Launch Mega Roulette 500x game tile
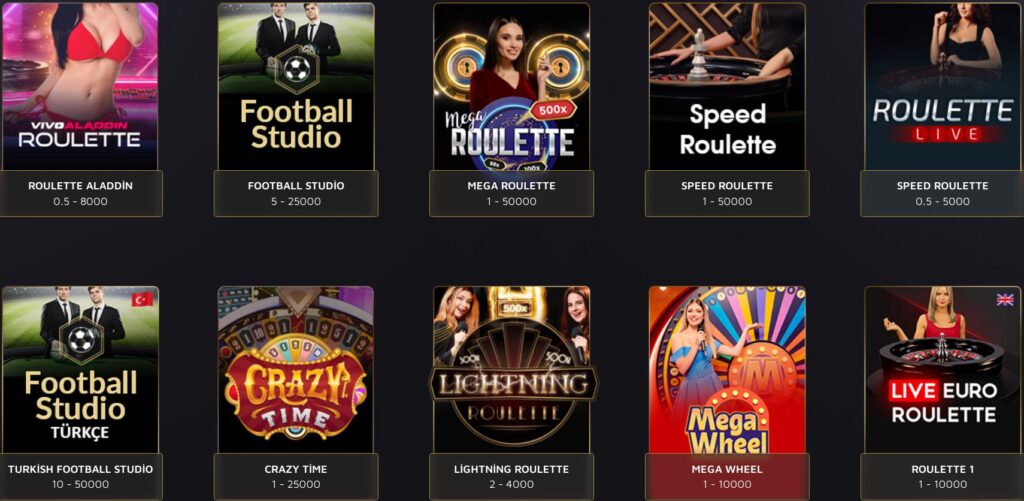The image size is (1024, 501). pos(511,86)
